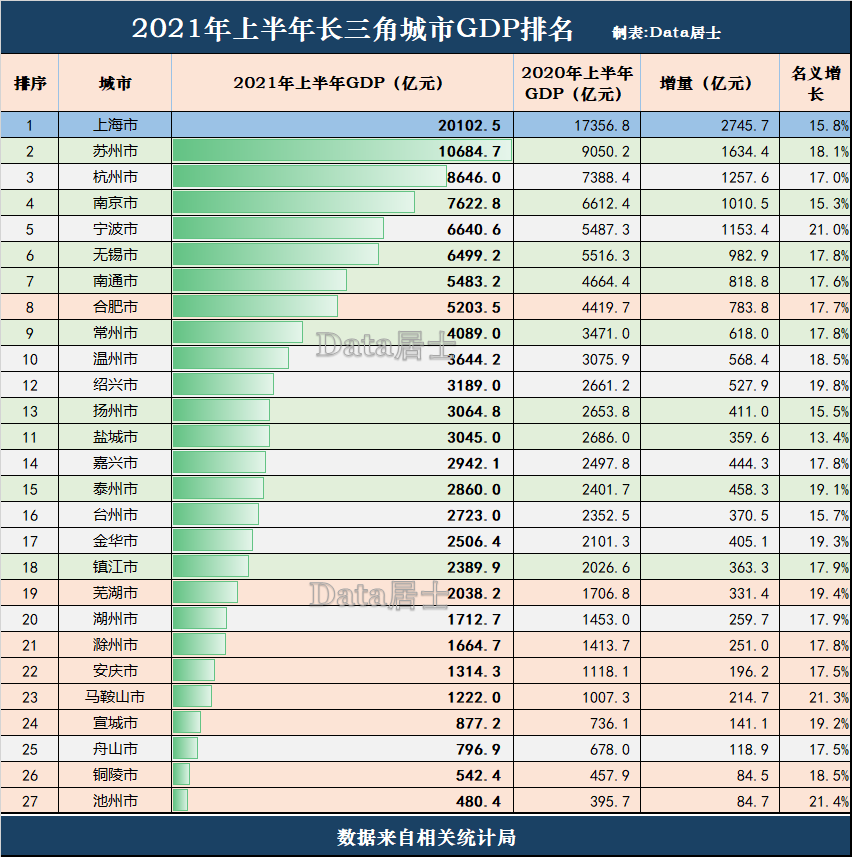Select the GDP value 5203.5

point(473,308)
